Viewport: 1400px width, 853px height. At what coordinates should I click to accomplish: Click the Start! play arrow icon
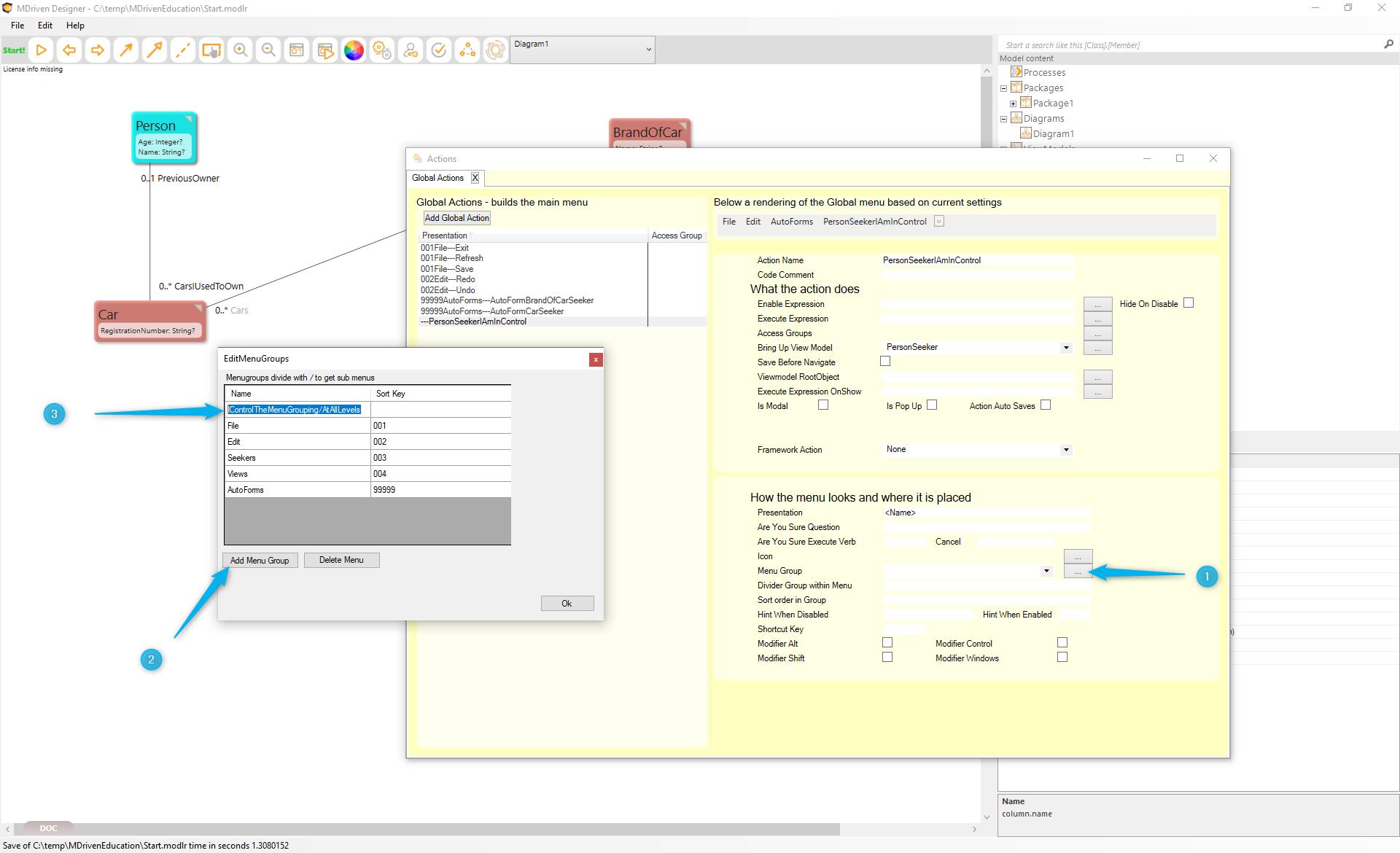[x=42, y=50]
